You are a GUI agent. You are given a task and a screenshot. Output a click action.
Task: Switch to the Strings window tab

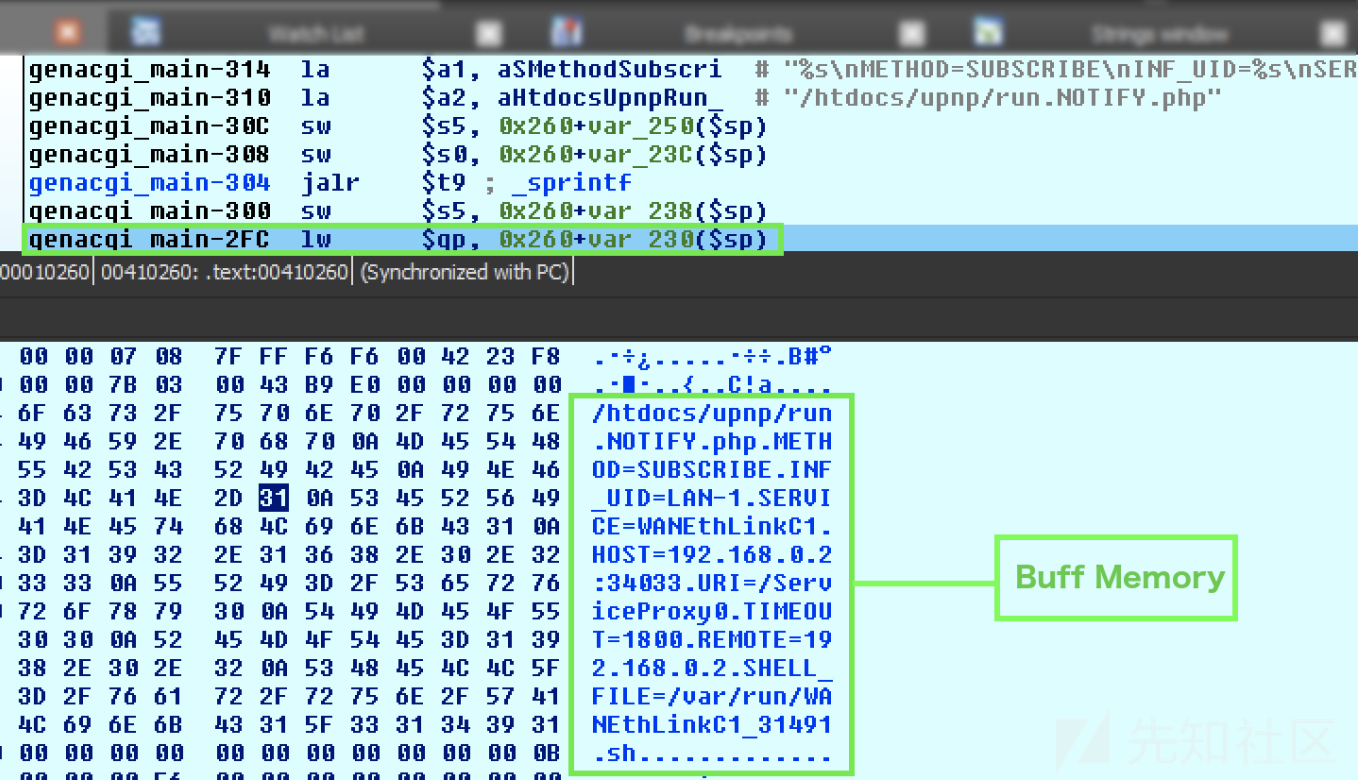pyautogui.click(x=1159, y=34)
